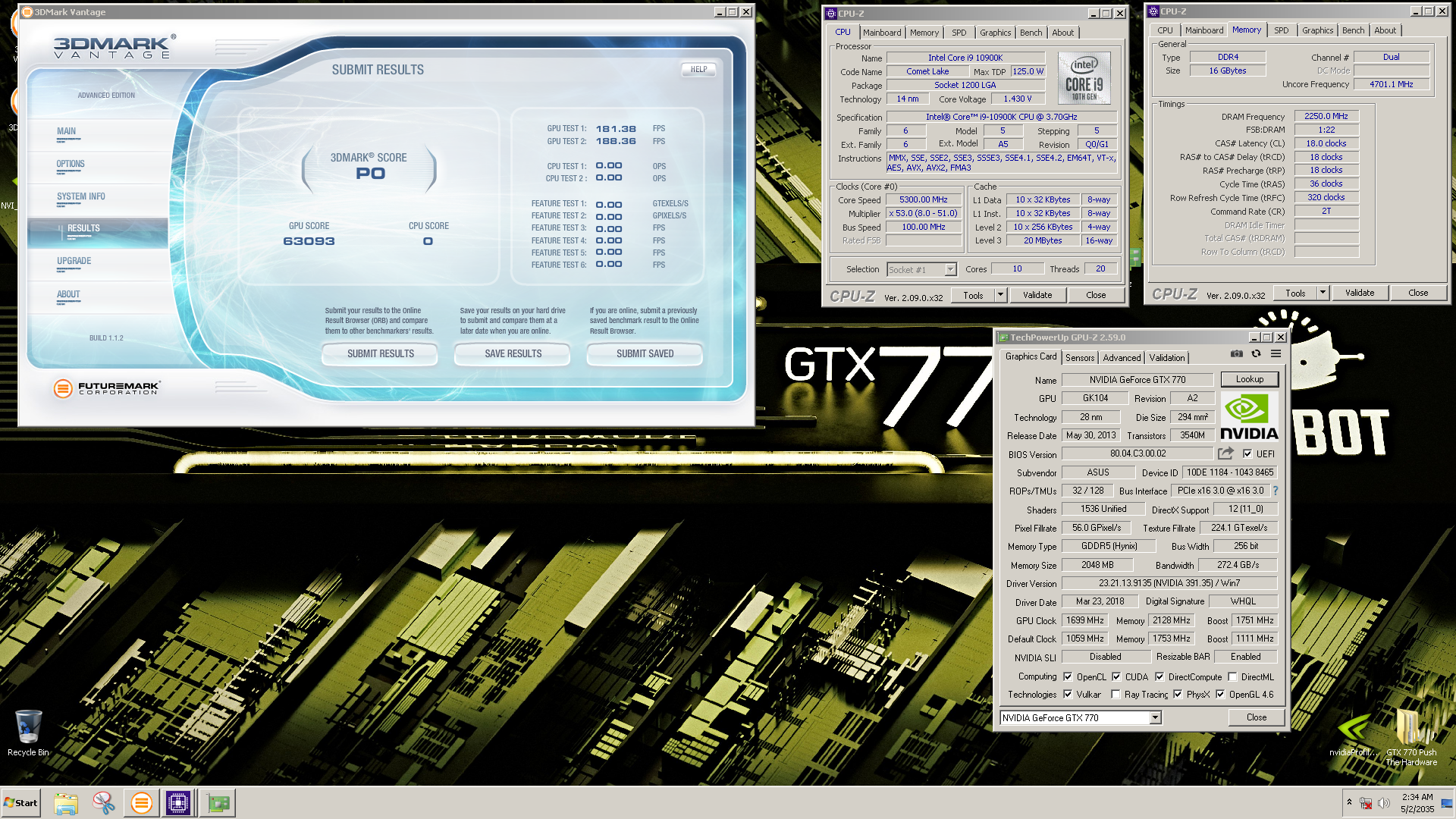Open the nvidiaProfileInspector desktop icon
The height and width of the screenshot is (819, 1456).
pos(1353,733)
